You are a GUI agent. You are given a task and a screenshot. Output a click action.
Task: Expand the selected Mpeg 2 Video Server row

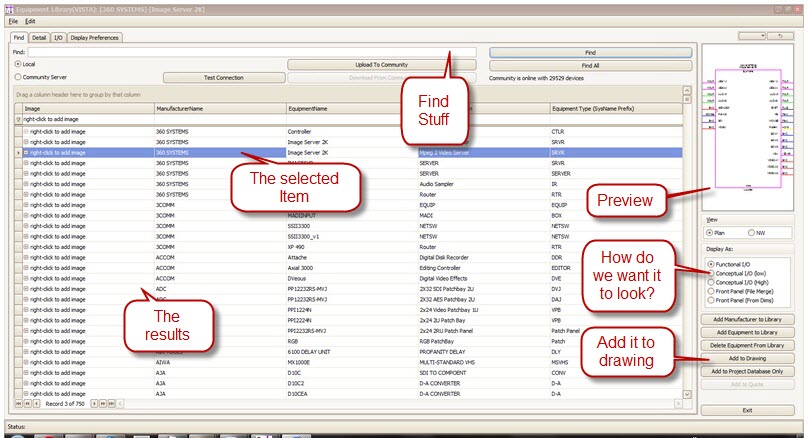26,153
